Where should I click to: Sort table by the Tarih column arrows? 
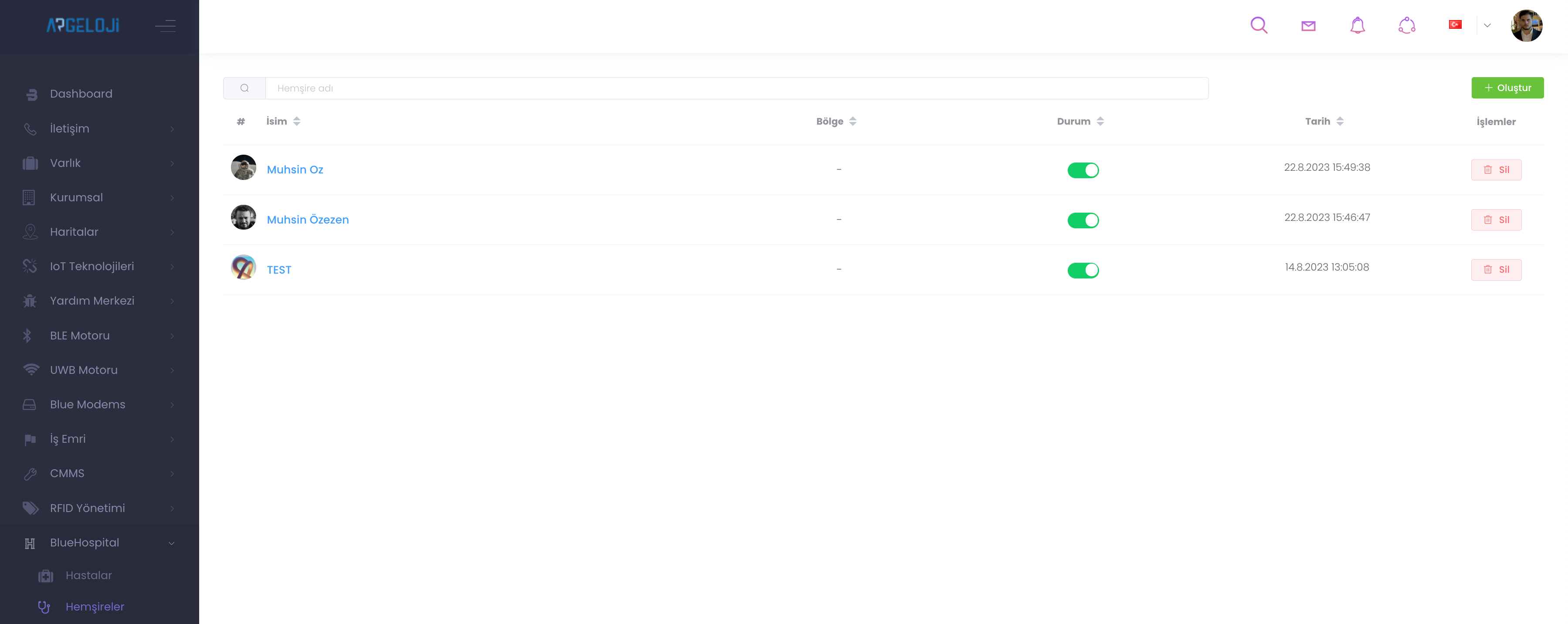click(1340, 121)
